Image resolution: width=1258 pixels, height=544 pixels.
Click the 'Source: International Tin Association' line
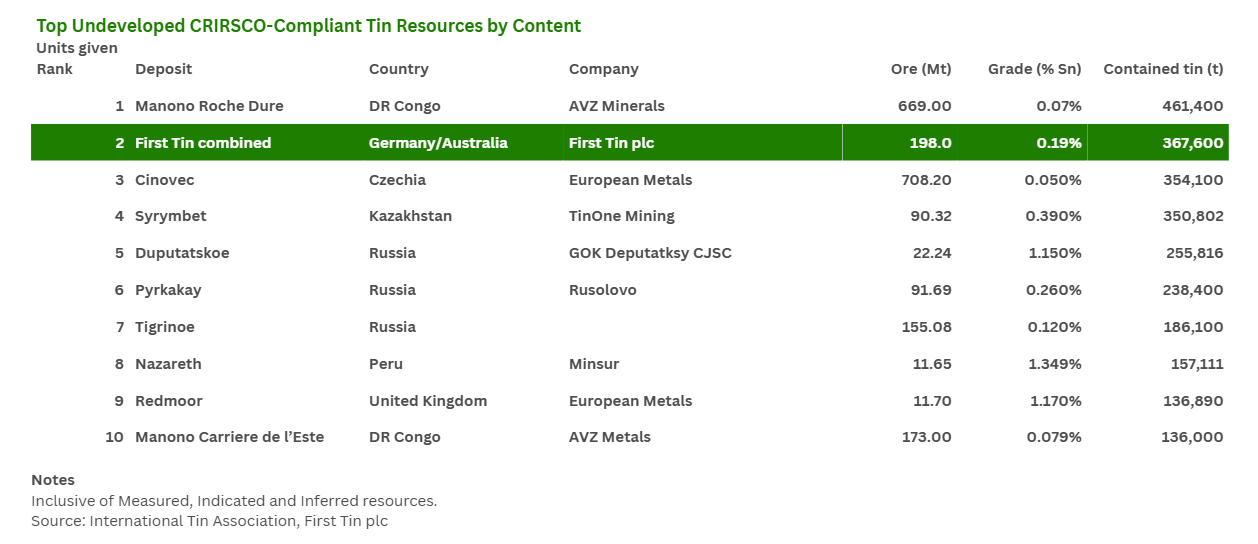[209, 521]
